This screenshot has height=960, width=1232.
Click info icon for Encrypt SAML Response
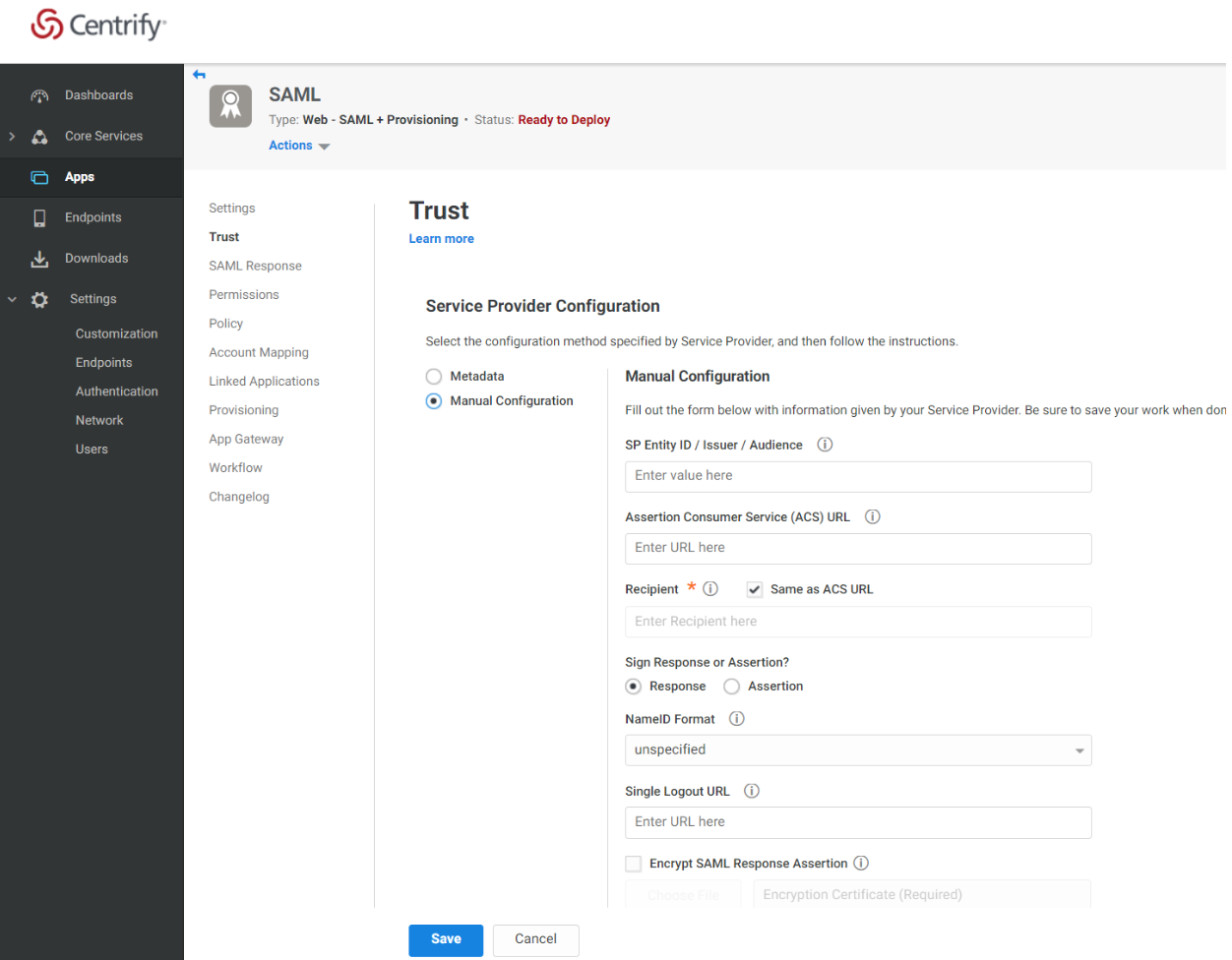point(861,863)
